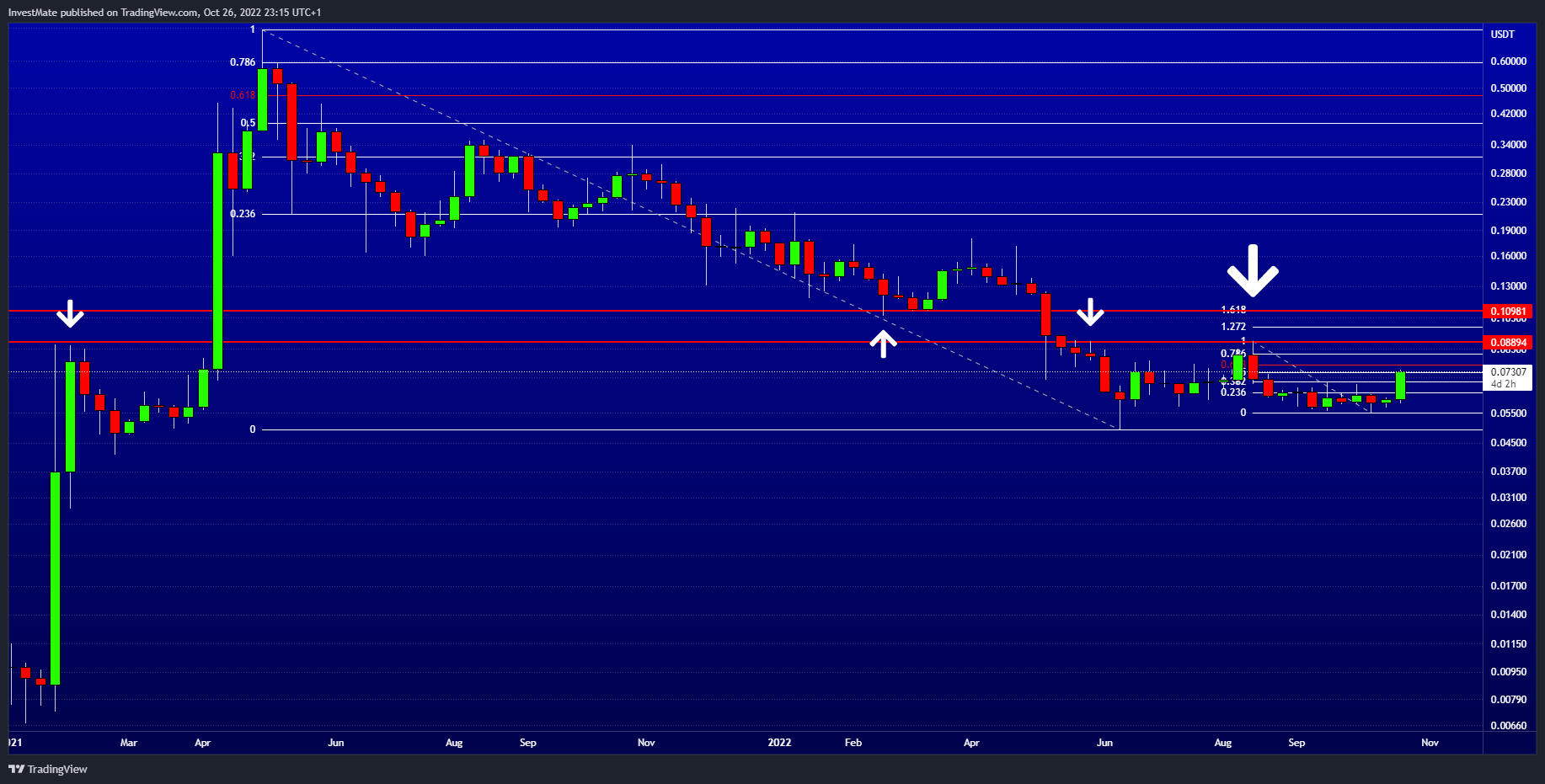Select the 0.03100 price axis label
The height and width of the screenshot is (784, 1545).
pos(1508,498)
